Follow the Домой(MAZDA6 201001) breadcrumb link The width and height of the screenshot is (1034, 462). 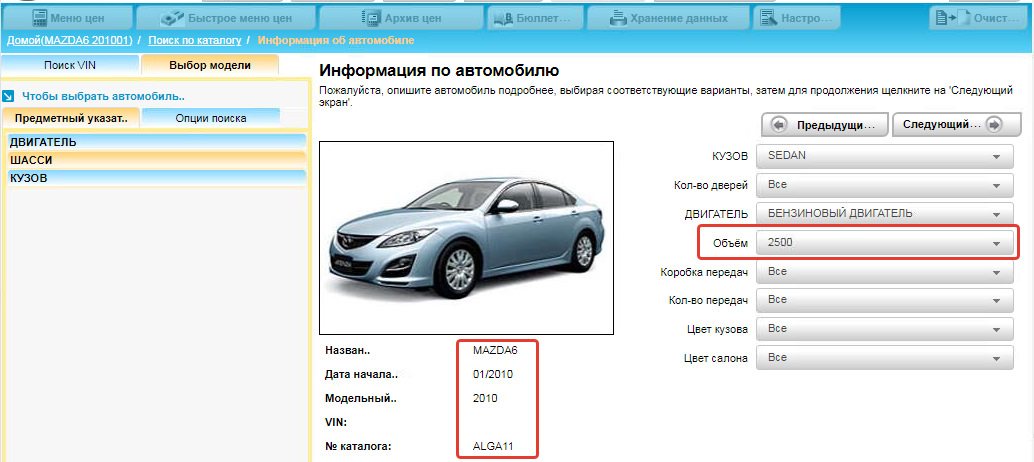[x=70, y=40]
